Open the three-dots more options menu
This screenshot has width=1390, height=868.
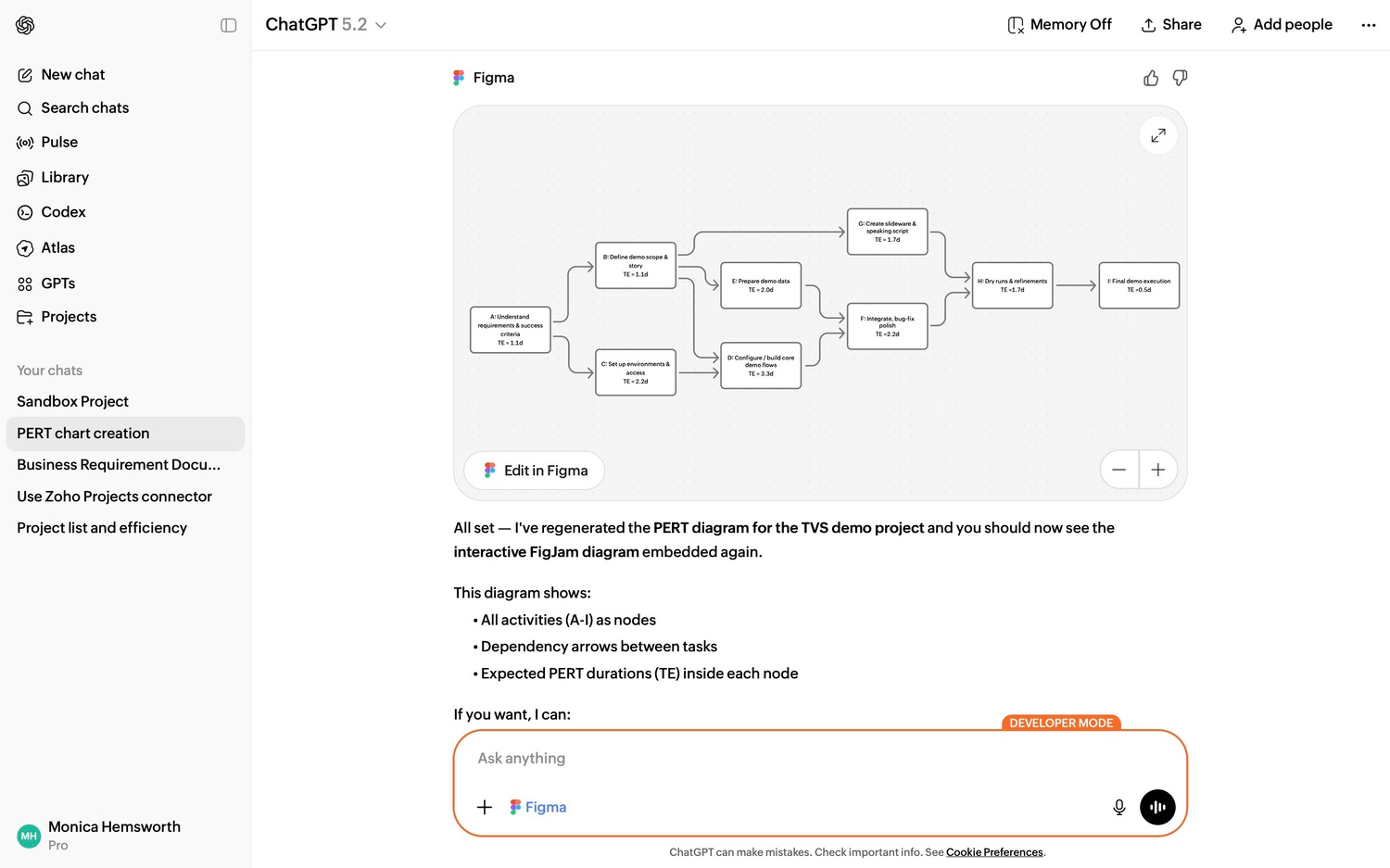(x=1368, y=25)
